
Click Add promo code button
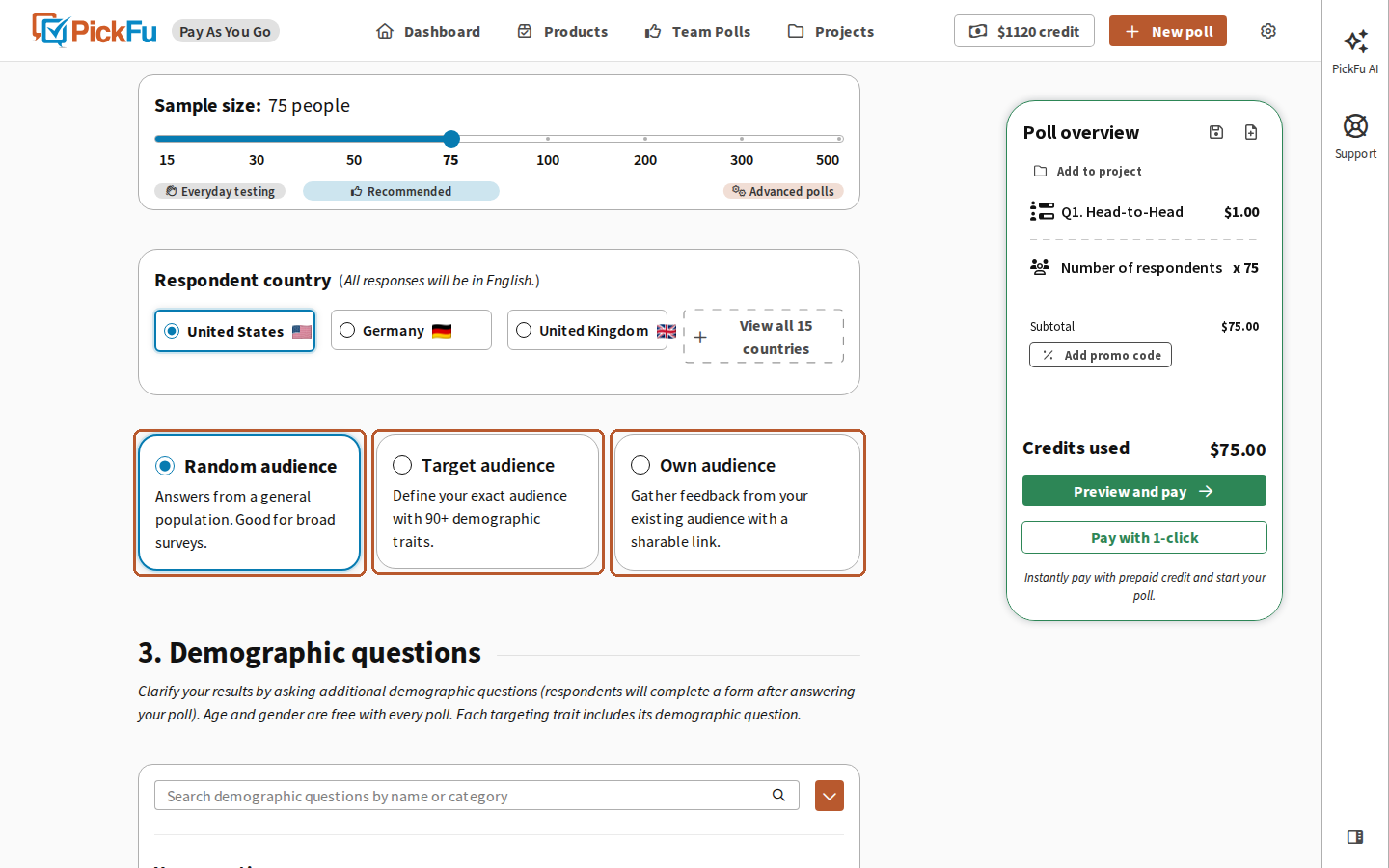pos(1101,355)
